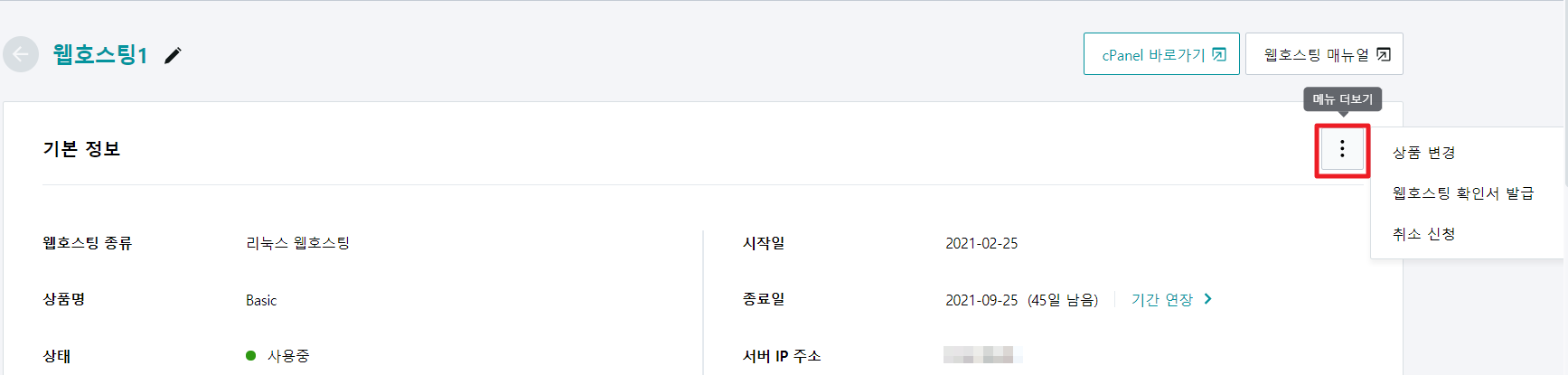The height and width of the screenshot is (375, 1568).
Task: Click the back arrow circle icon
Action: 21,54
